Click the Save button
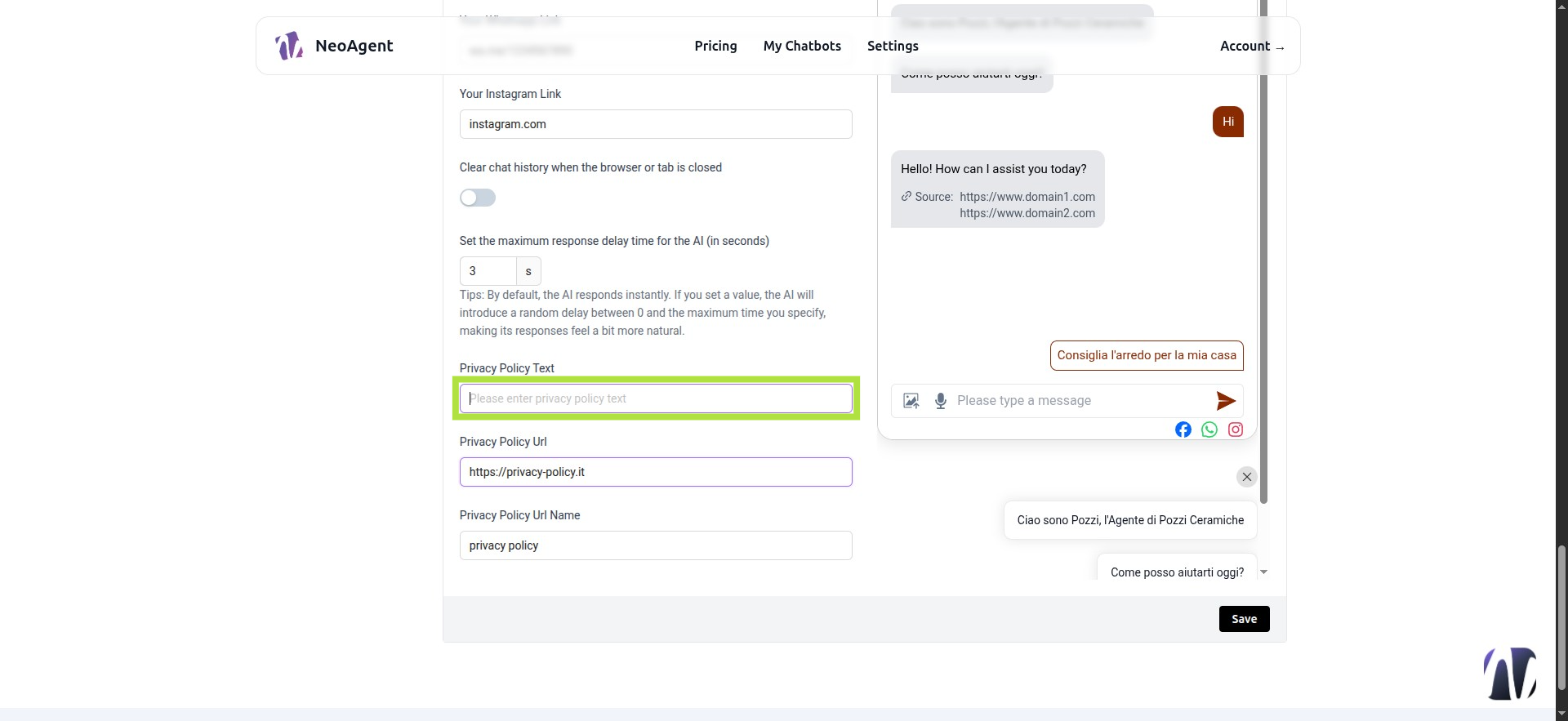 [x=1244, y=619]
